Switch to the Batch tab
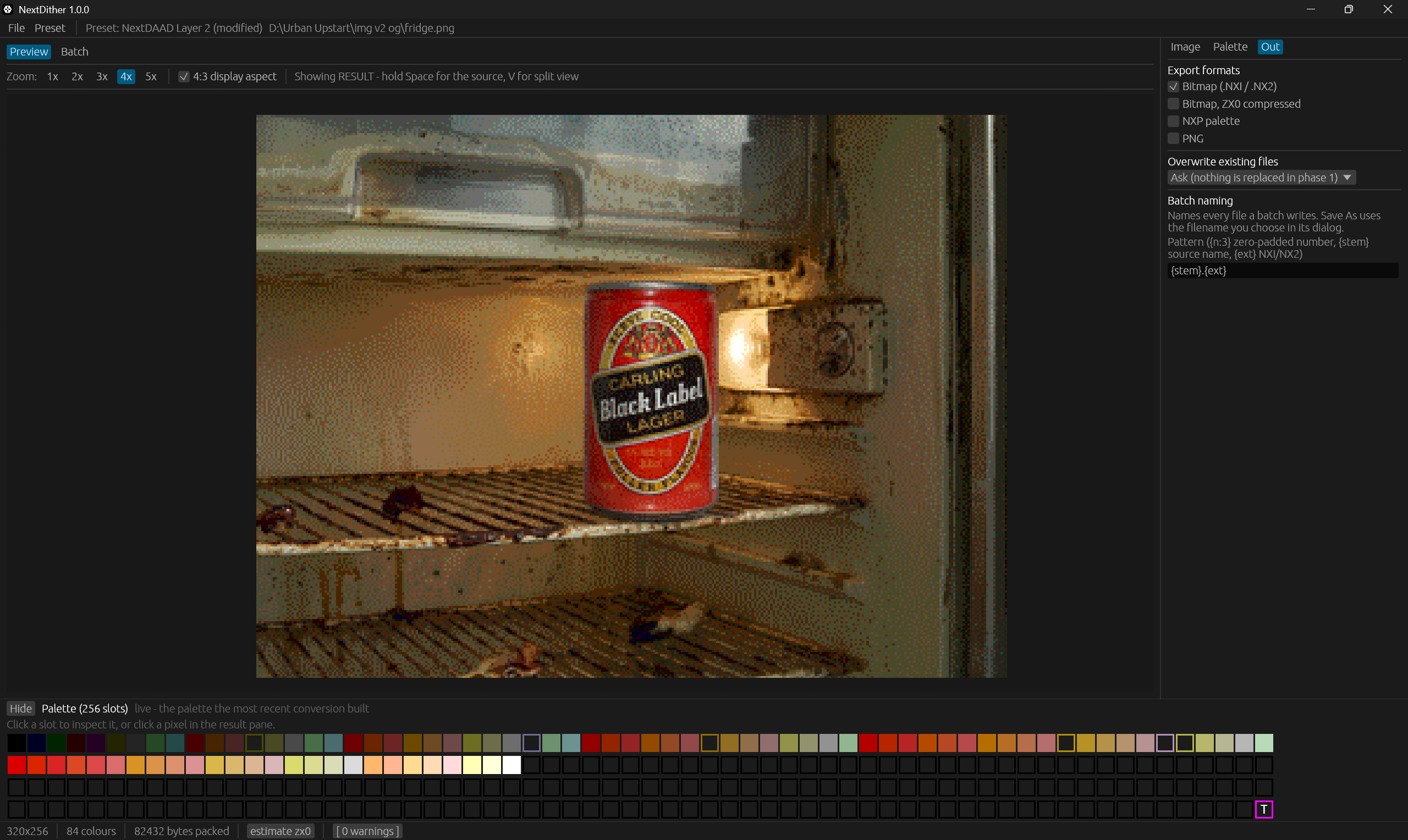1408x840 pixels. tap(75, 52)
